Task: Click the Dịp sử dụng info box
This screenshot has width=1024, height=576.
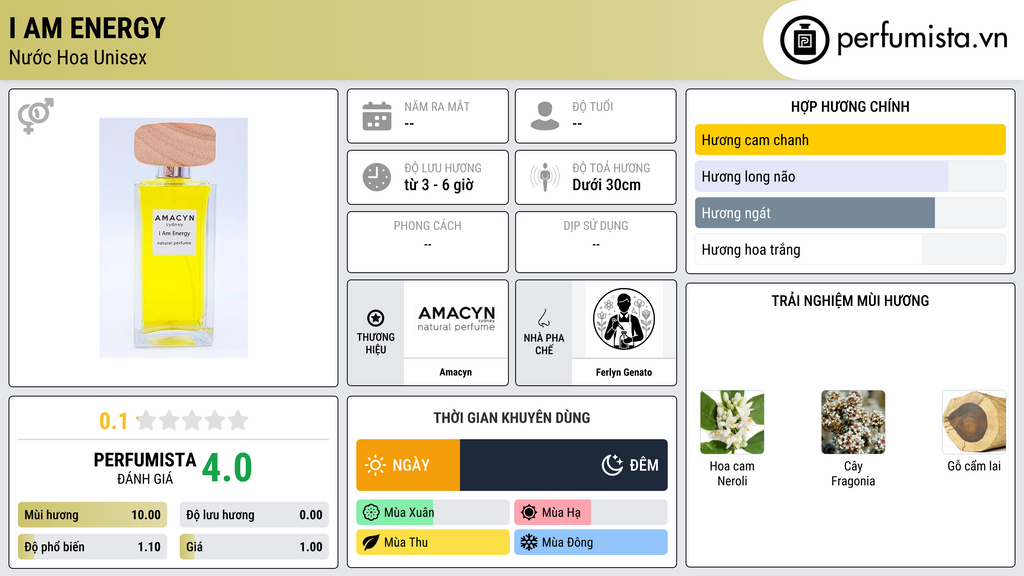Action: coord(596,242)
